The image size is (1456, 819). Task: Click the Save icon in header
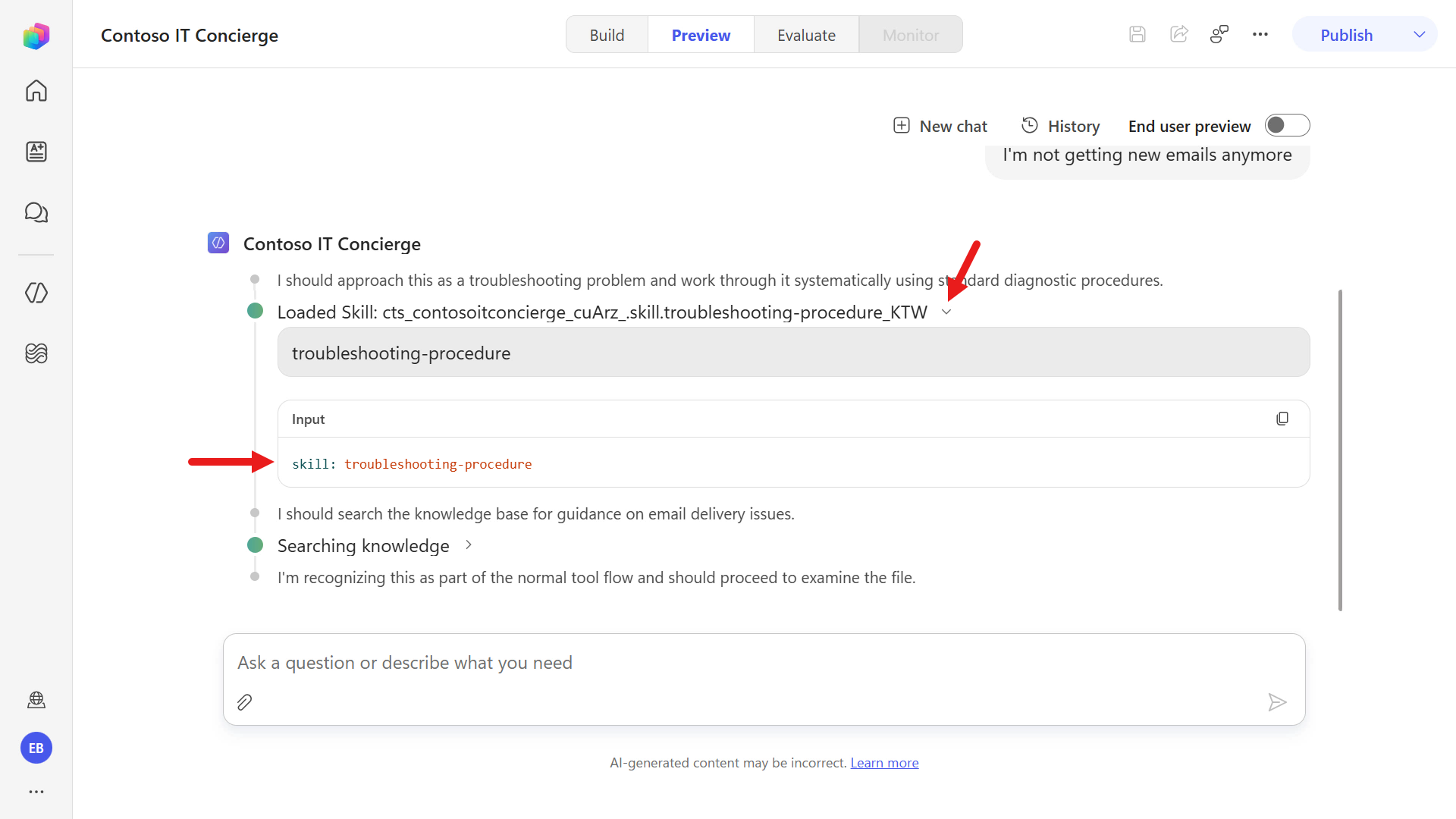[1137, 34]
